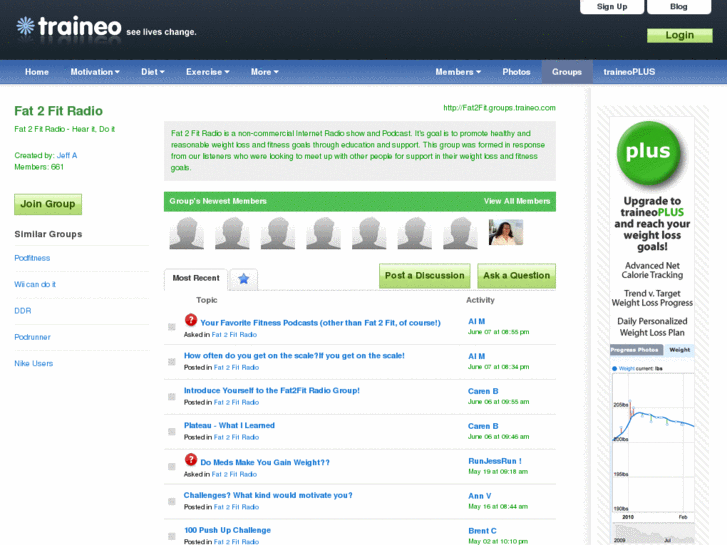Open the Fat2Fit.groups.traineo.com URL link
The image size is (727, 545).
(499, 108)
